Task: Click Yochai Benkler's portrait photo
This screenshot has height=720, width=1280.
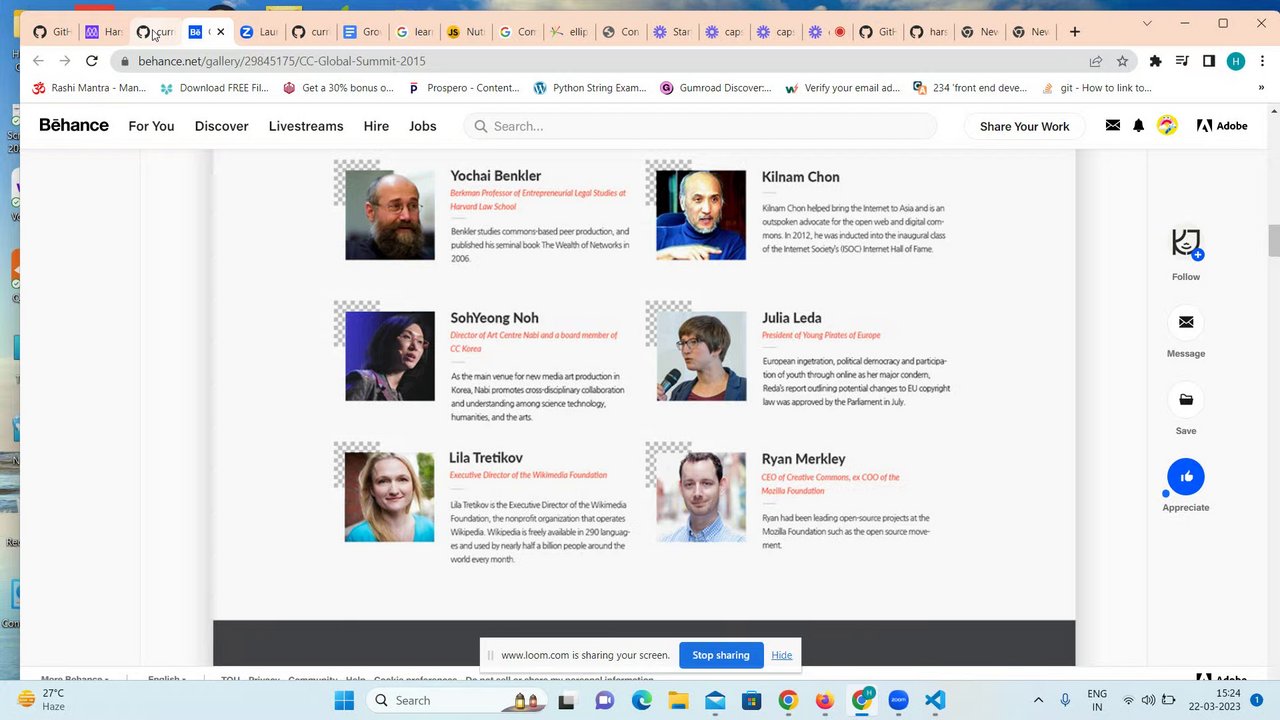Action: [x=390, y=215]
